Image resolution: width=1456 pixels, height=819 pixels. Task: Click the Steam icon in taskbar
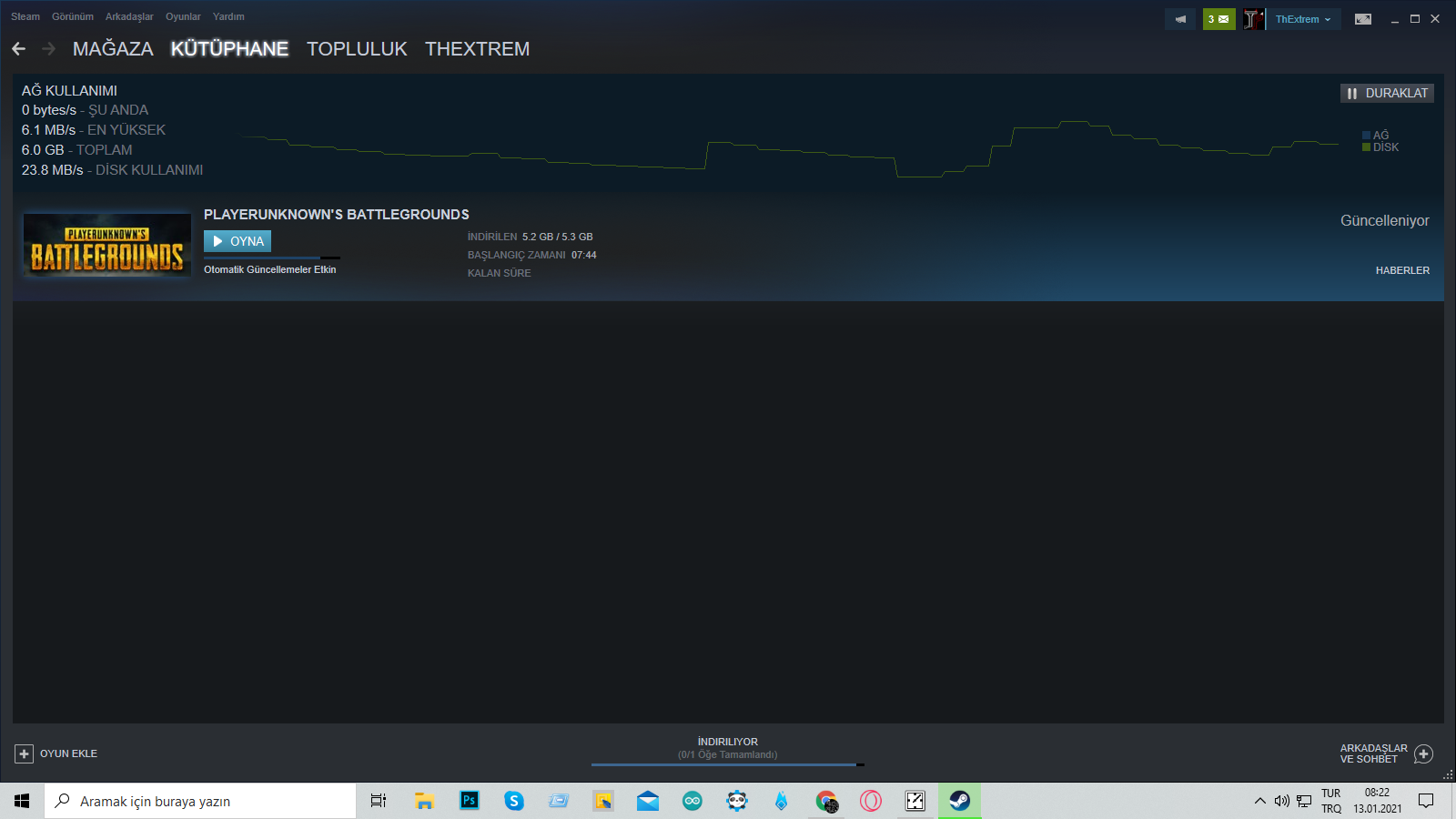pos(960,801)
